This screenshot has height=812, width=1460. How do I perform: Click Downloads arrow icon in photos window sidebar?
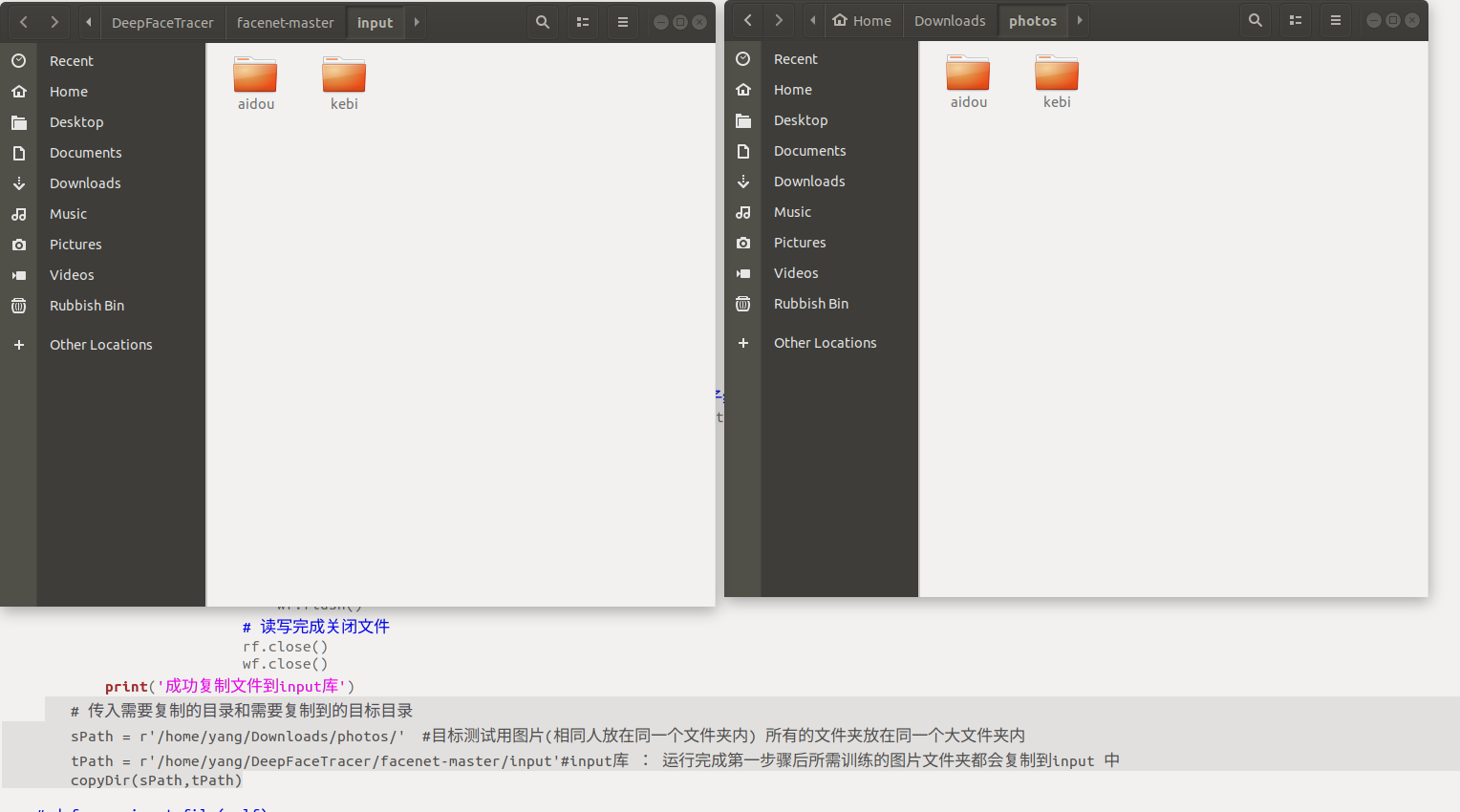tap(742, 182)
